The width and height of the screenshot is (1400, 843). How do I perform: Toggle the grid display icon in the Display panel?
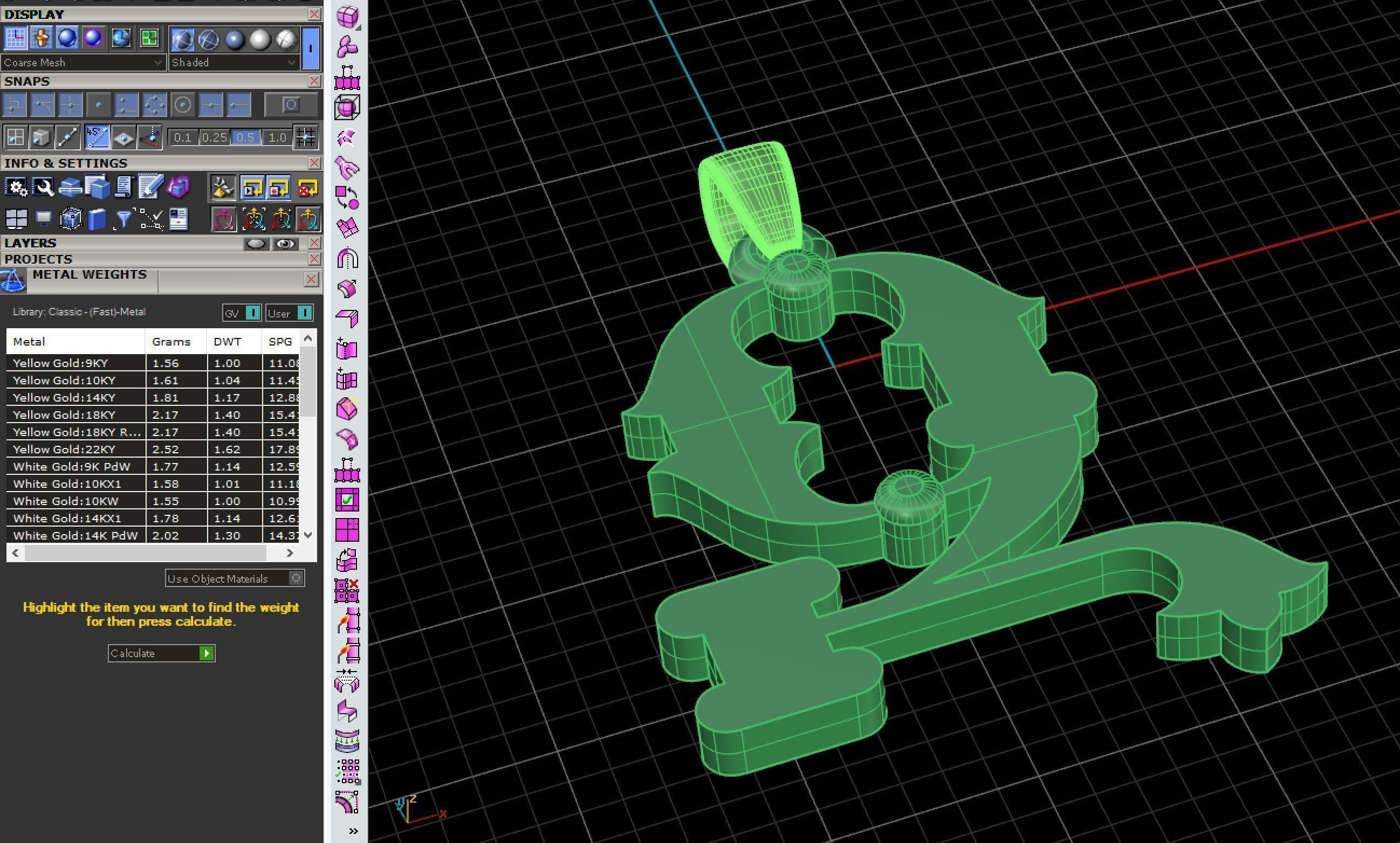coord(15,38)
